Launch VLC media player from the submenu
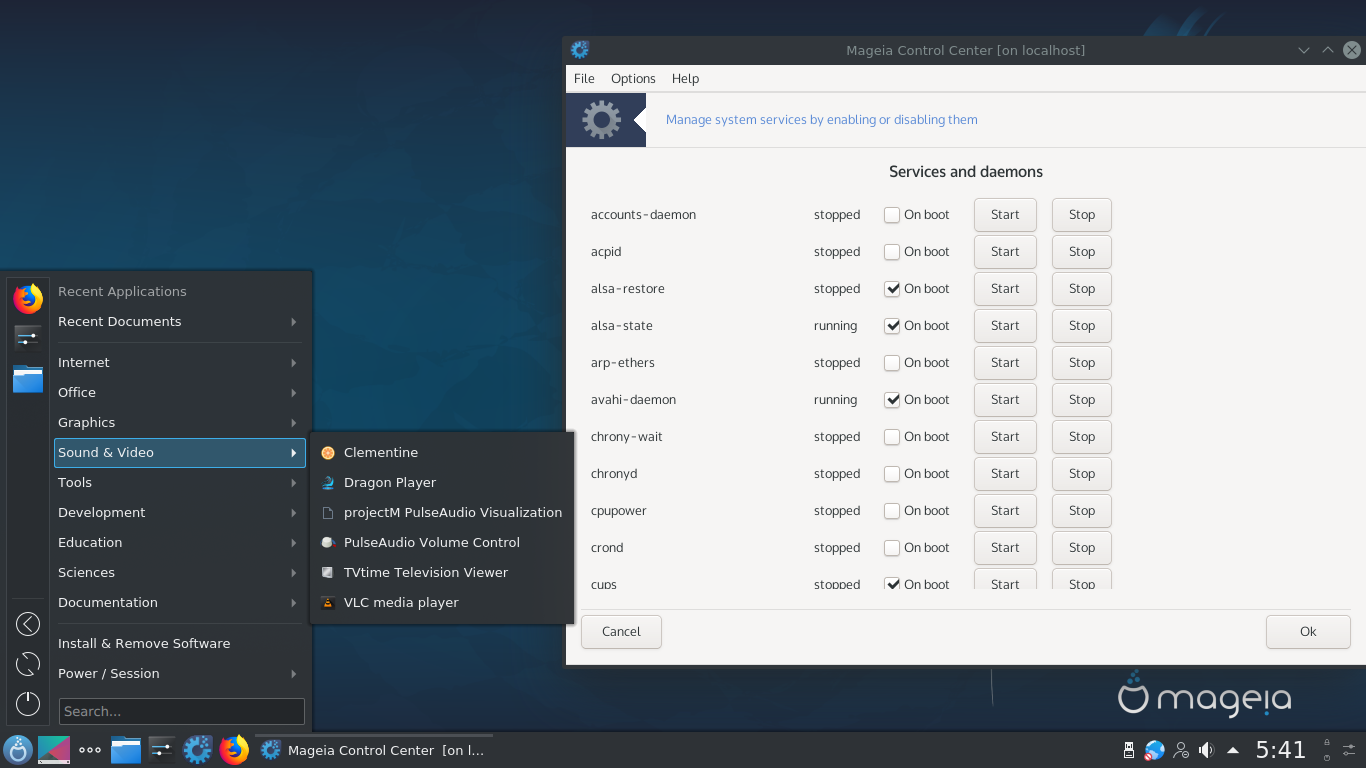Viewport: 1366px width, 768px height. point(400,603)
